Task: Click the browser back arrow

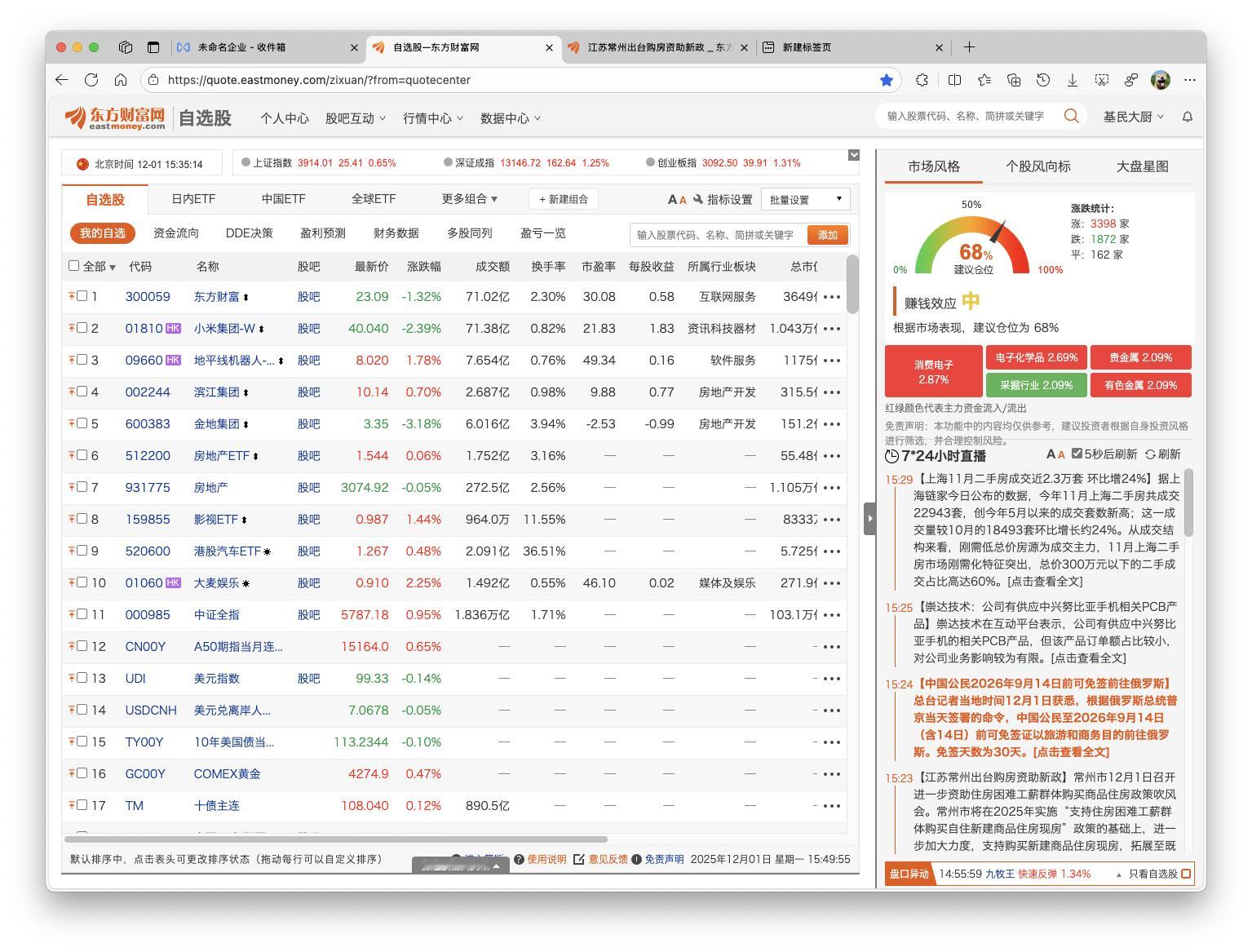Action: click(62, 80)
